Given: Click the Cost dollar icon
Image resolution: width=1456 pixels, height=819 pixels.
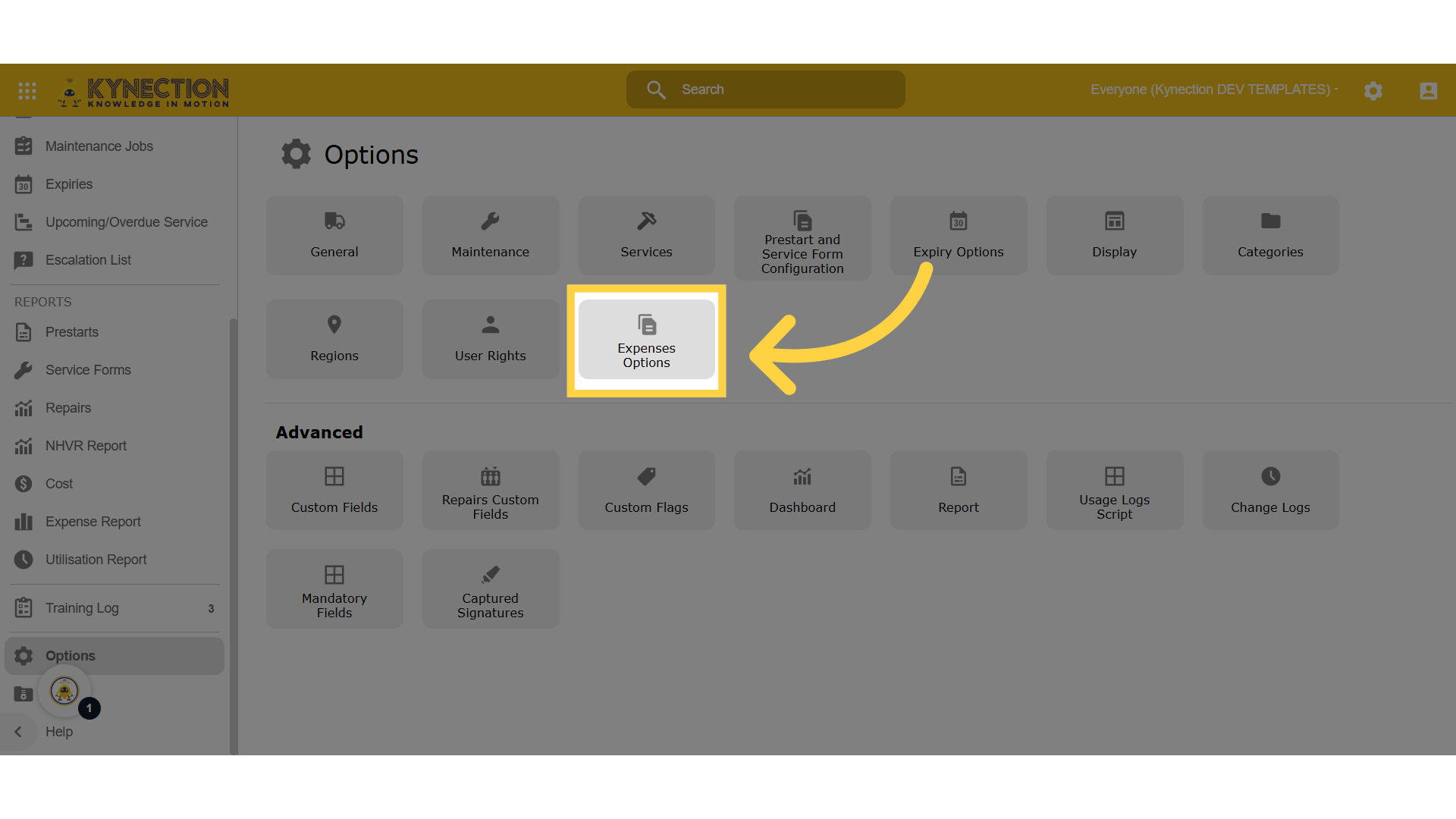Looking at the screenshot, I should pyautogui.click(x=24, y=484).
